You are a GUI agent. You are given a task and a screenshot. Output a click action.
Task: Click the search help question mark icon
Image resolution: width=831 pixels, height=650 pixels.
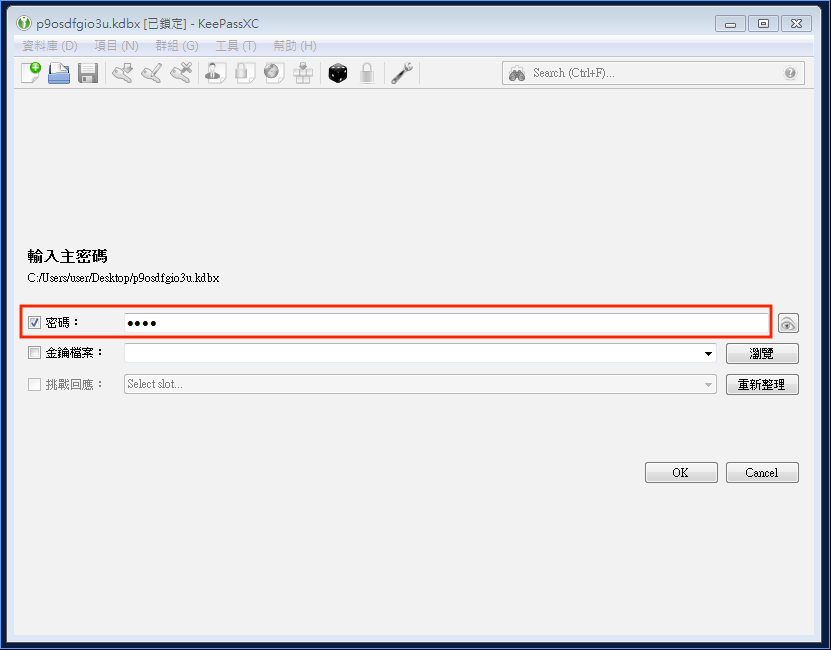click(x=790, y=73)
